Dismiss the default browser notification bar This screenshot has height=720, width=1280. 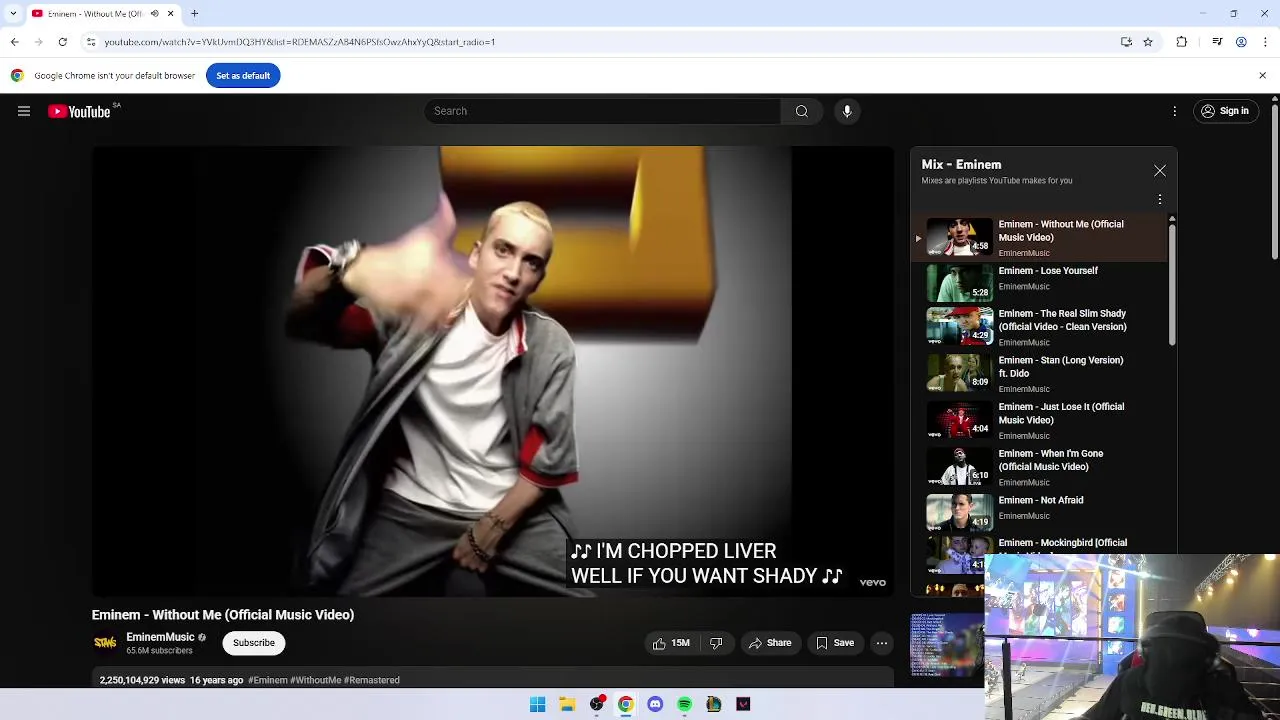click(1262, 76)
